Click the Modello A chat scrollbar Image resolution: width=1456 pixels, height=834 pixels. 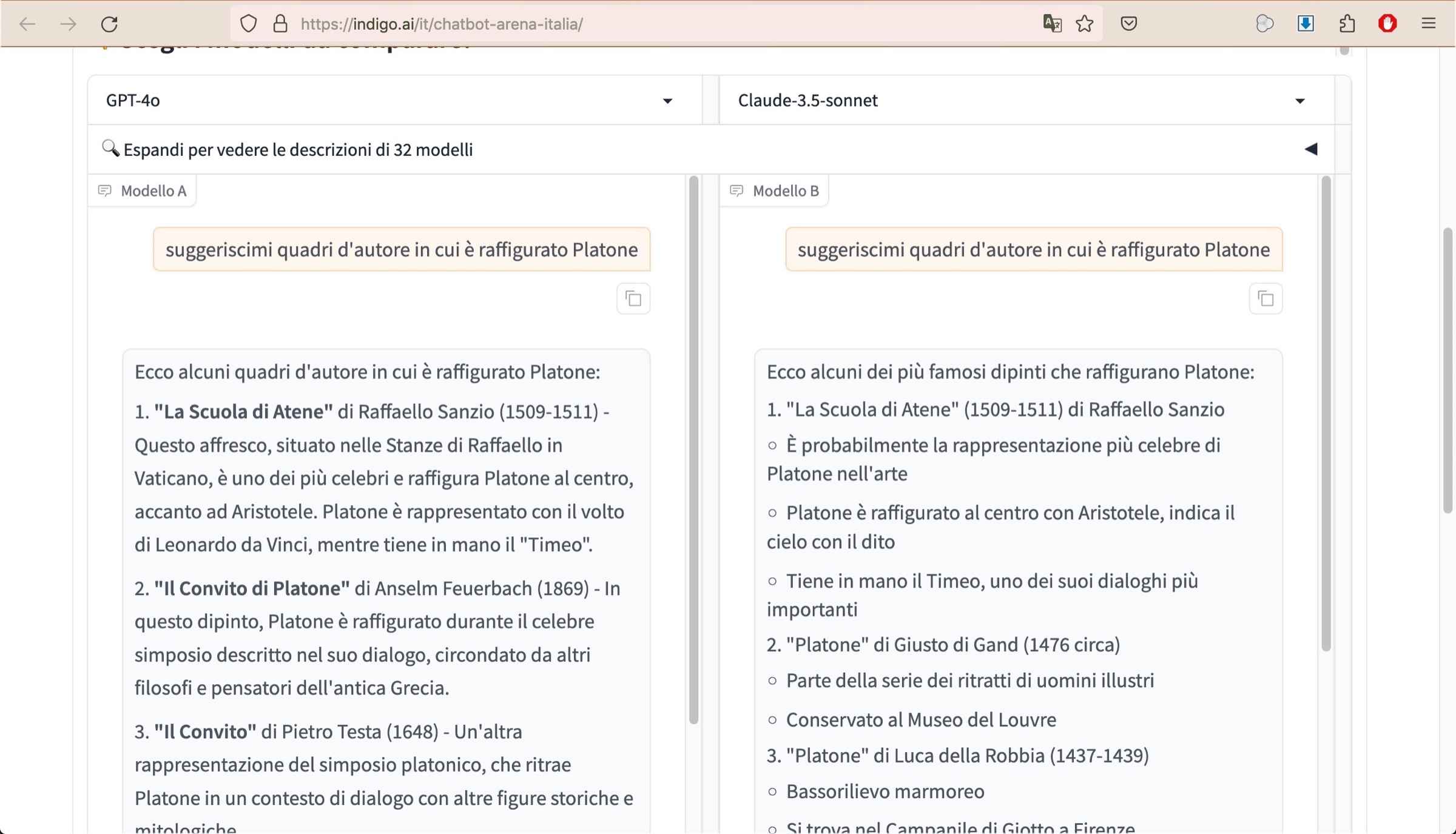point(693,449)
